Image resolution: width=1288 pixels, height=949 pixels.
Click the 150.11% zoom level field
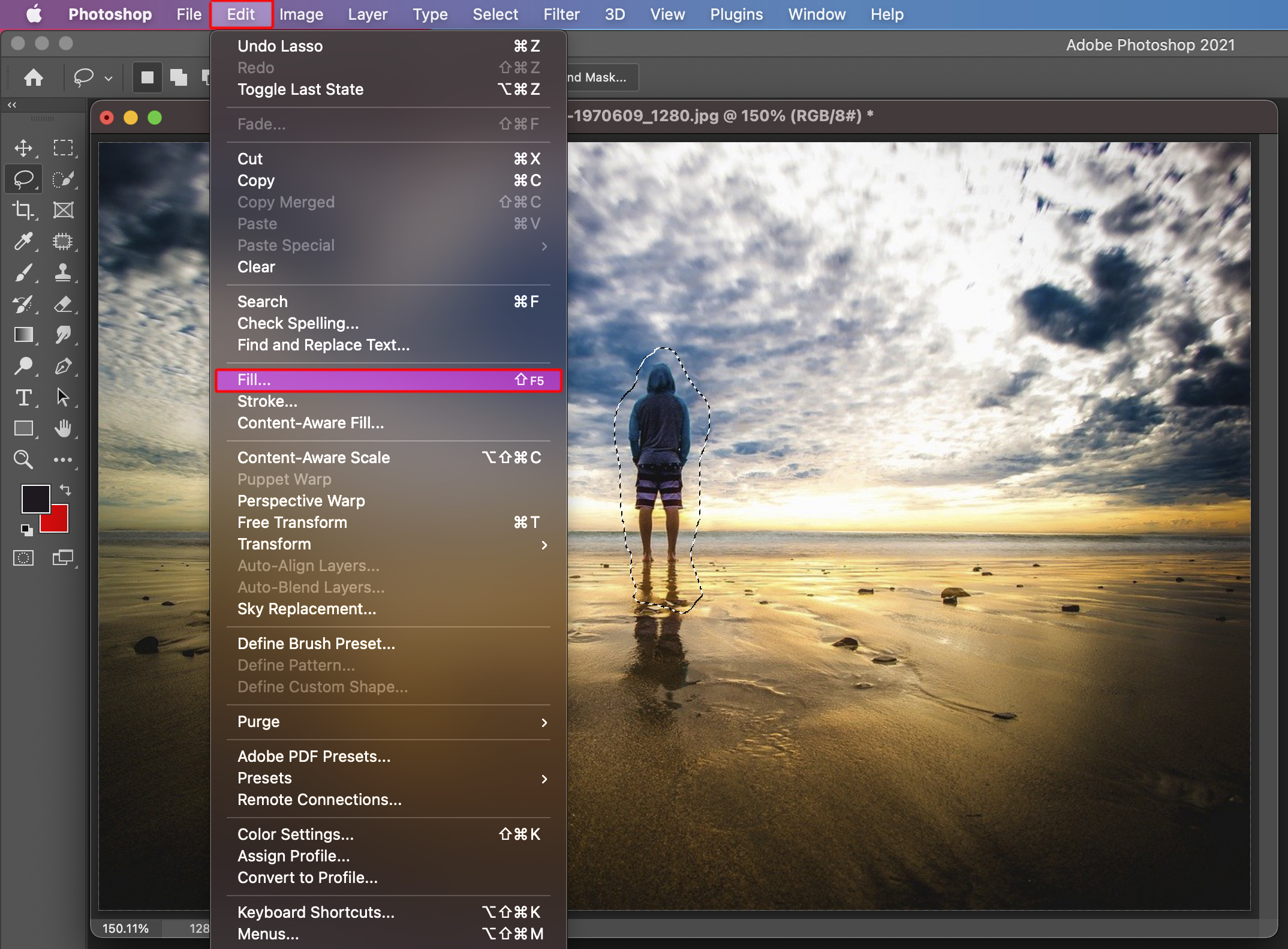125,929
